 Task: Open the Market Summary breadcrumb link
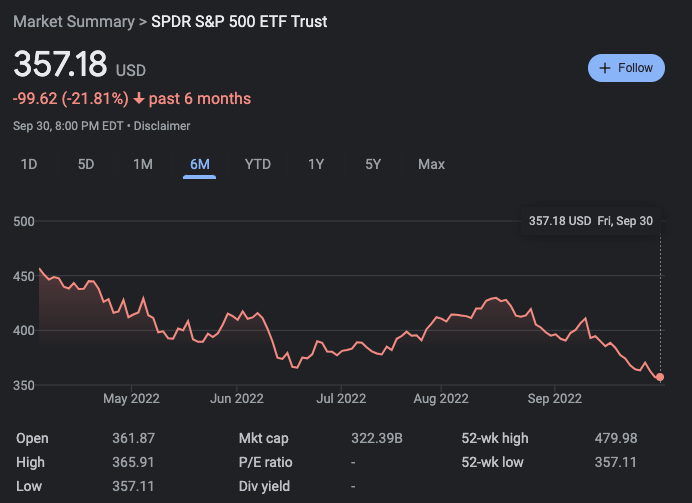[73, 21]
